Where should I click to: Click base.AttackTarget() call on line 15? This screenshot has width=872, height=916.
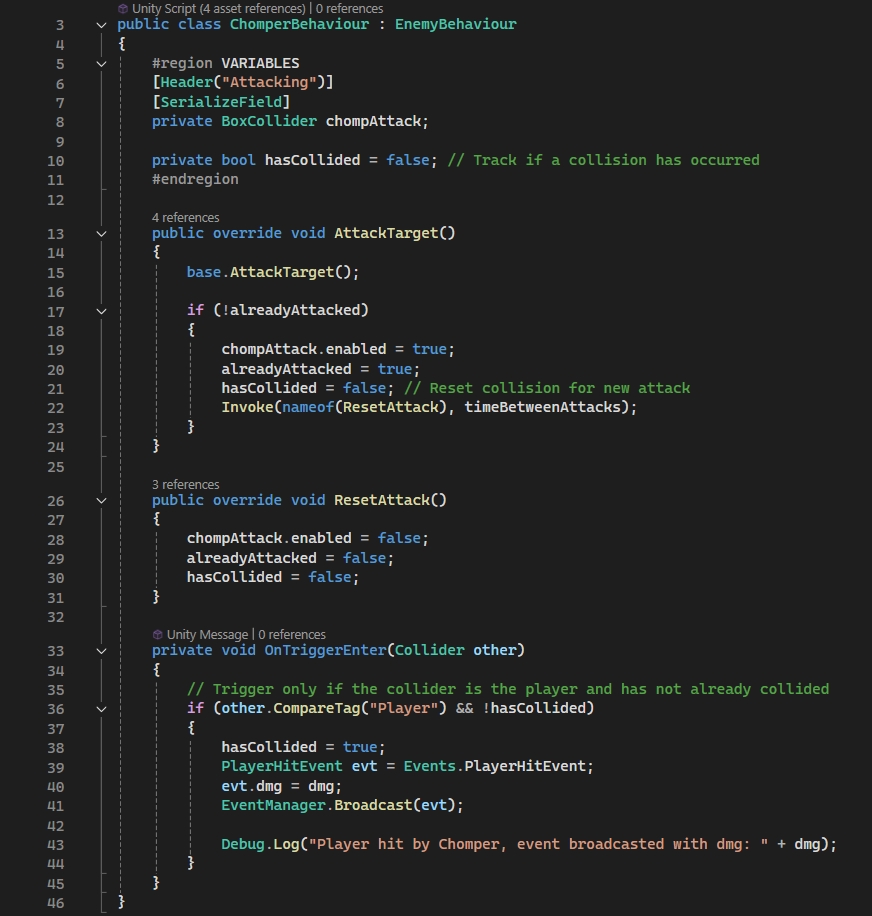pos(273,272)
